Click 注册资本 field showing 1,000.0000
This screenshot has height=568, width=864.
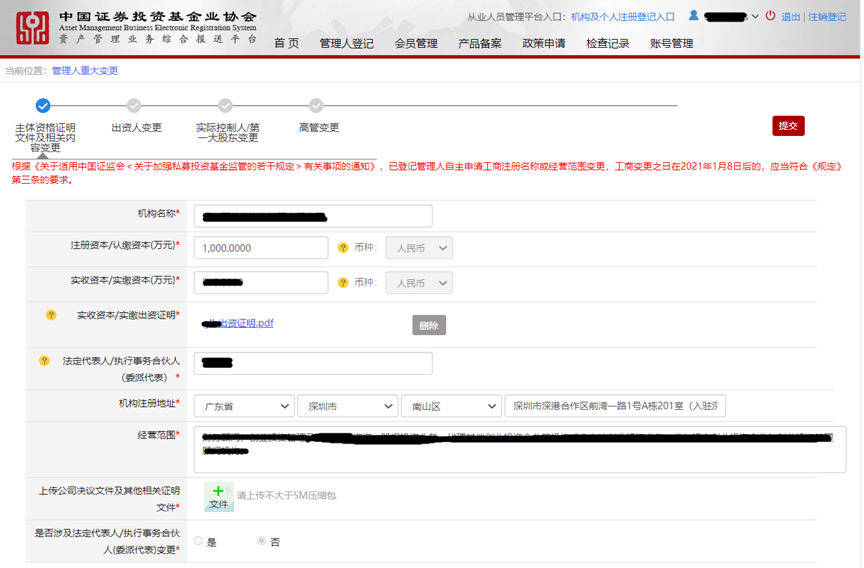261,248
